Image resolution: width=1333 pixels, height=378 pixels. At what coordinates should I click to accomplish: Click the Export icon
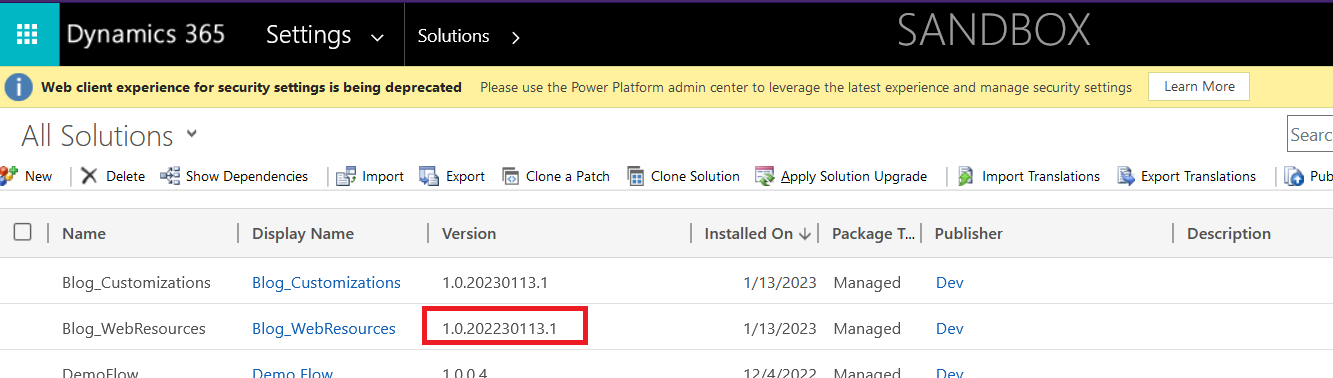(x=429, y=176)
